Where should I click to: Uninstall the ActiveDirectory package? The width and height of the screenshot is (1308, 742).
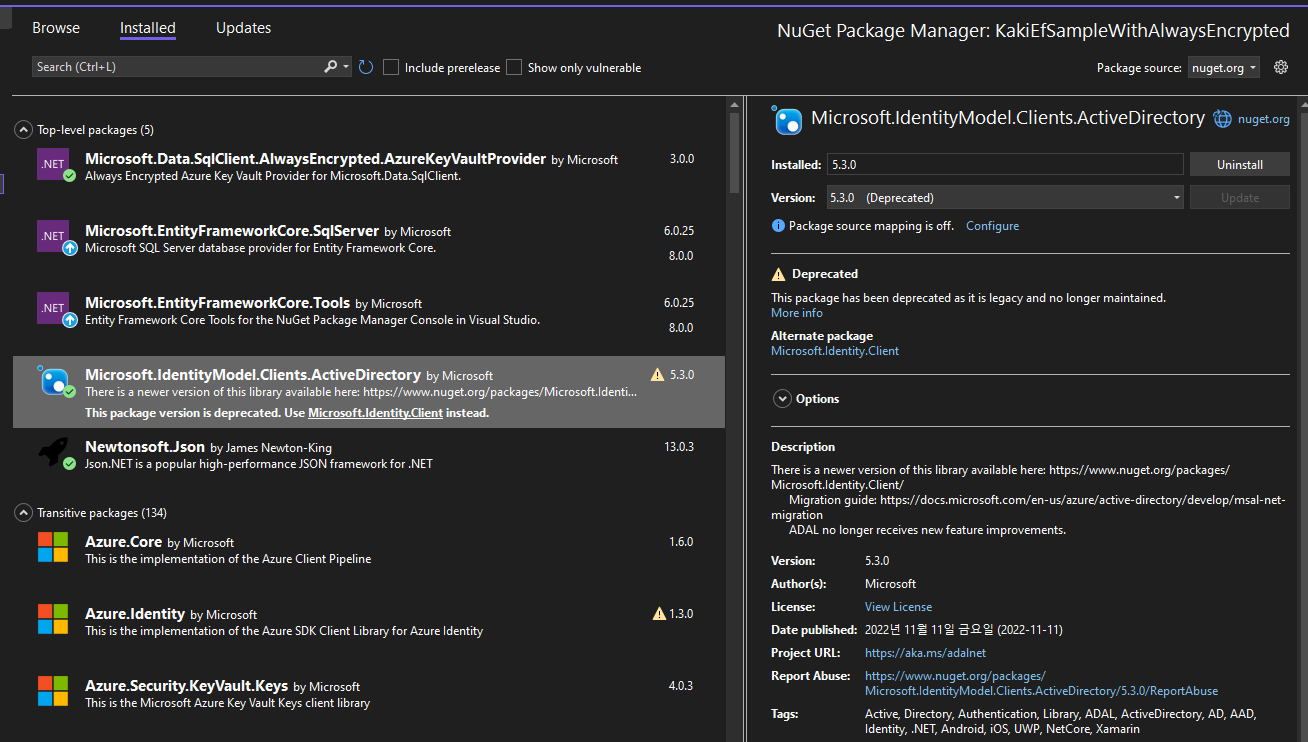pyautogui.click(x=1240, y=165)
